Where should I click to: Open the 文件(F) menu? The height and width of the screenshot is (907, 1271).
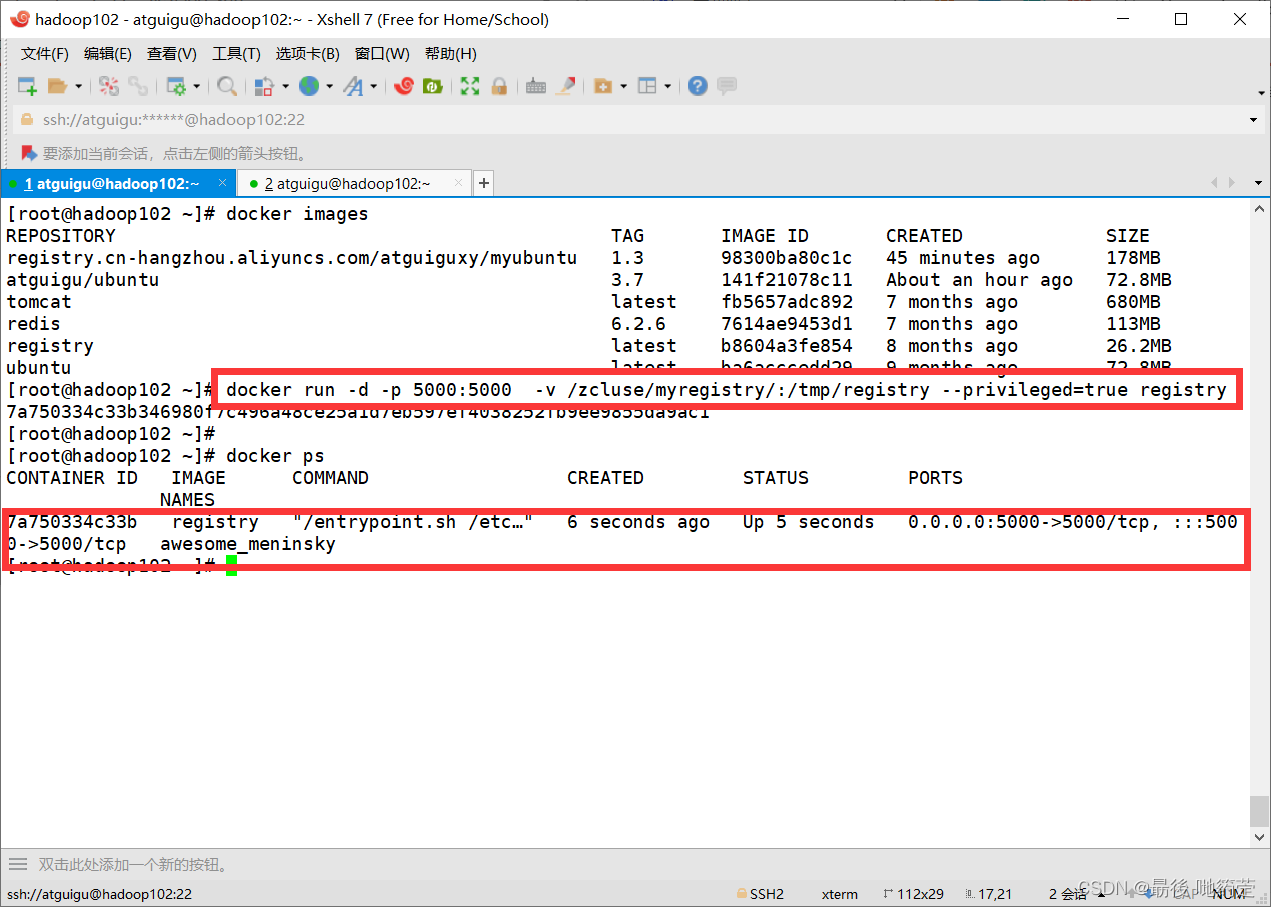click(45, 54)
